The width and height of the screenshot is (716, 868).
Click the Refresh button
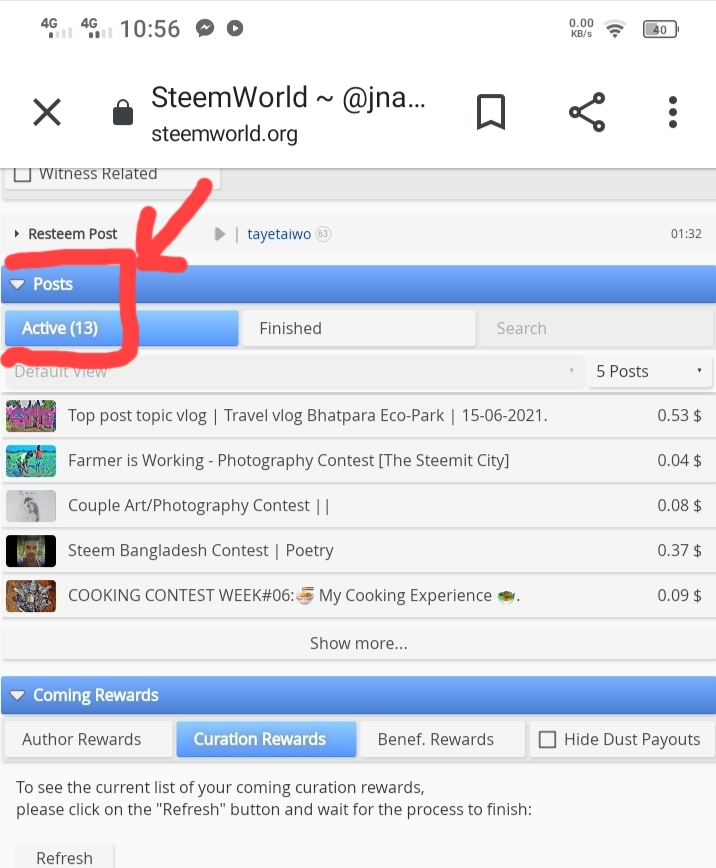64,857
